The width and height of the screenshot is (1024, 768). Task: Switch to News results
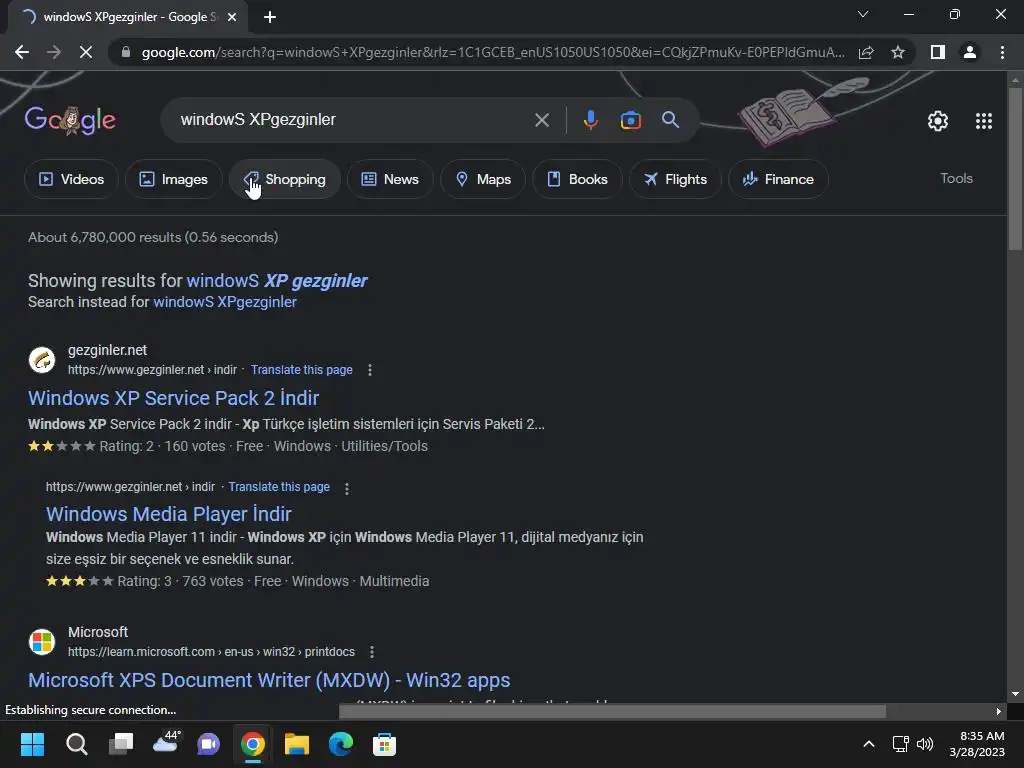pyautogui.click(x=390, y=179)
